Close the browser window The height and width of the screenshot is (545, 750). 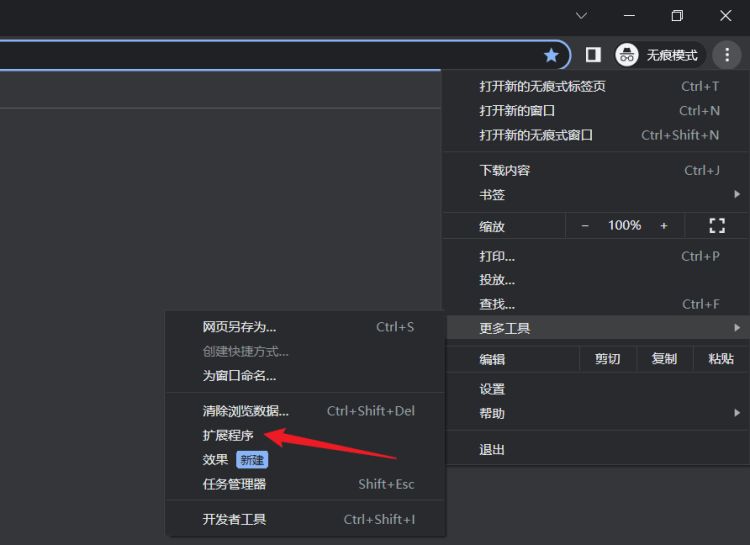726,16
